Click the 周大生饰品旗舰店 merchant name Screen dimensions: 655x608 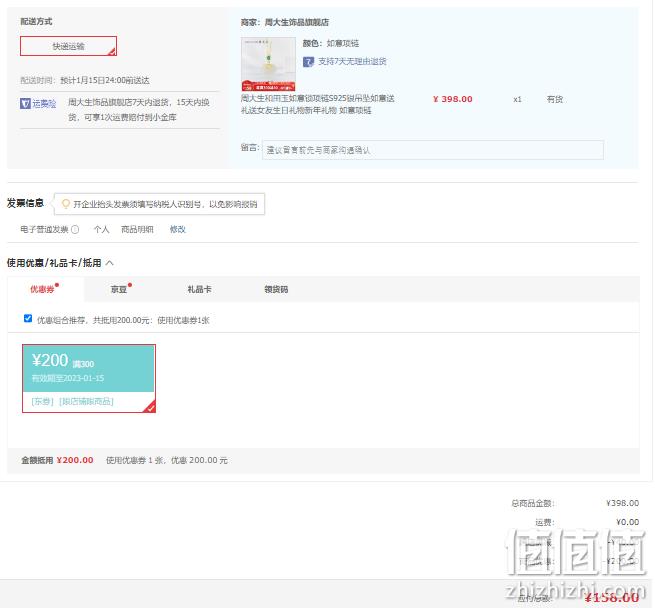pyautogui.click(x=297, y=22)
